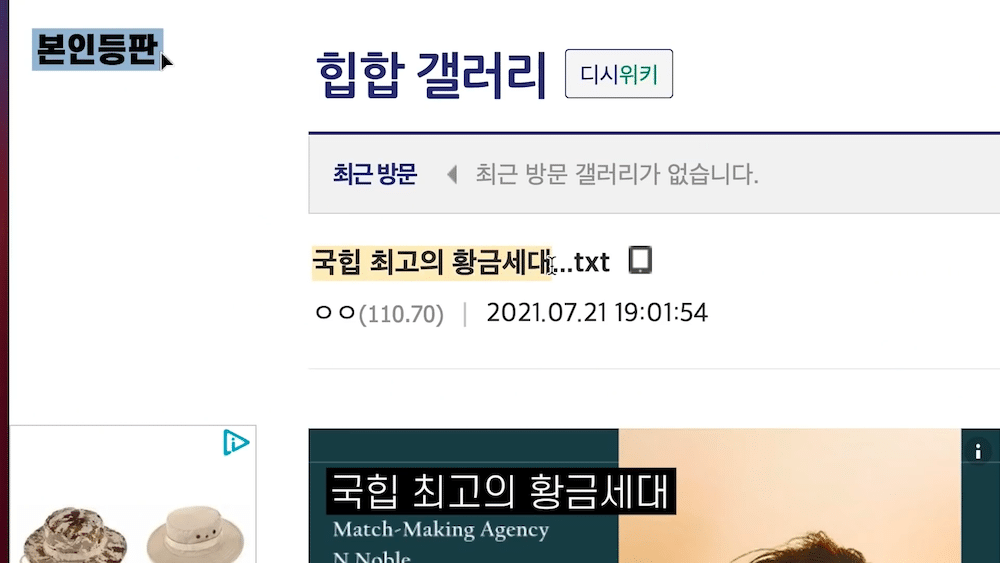Click the N Noble banner text

coord(372,556)
